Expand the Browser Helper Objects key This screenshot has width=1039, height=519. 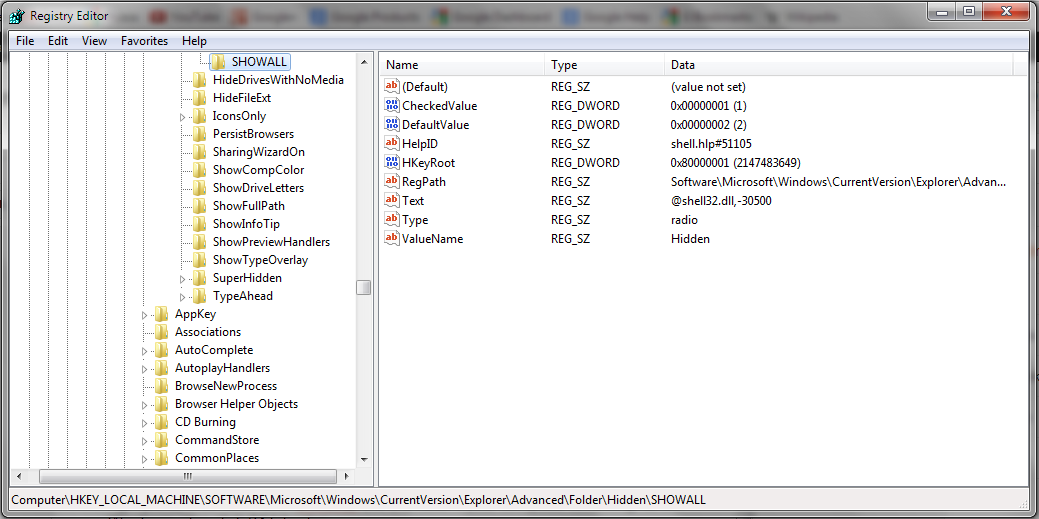pyautogui.click(x=144, y=404)
